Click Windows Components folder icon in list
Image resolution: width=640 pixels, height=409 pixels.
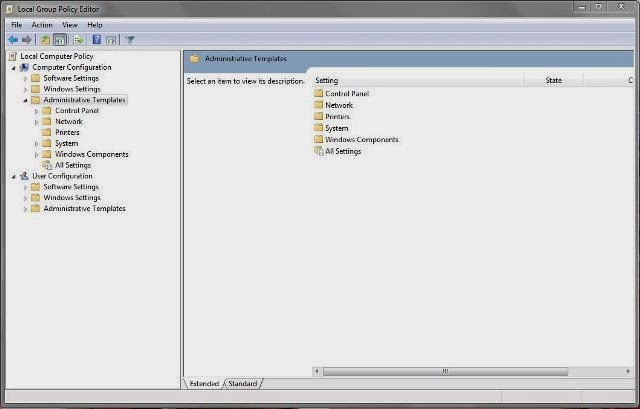319,139
